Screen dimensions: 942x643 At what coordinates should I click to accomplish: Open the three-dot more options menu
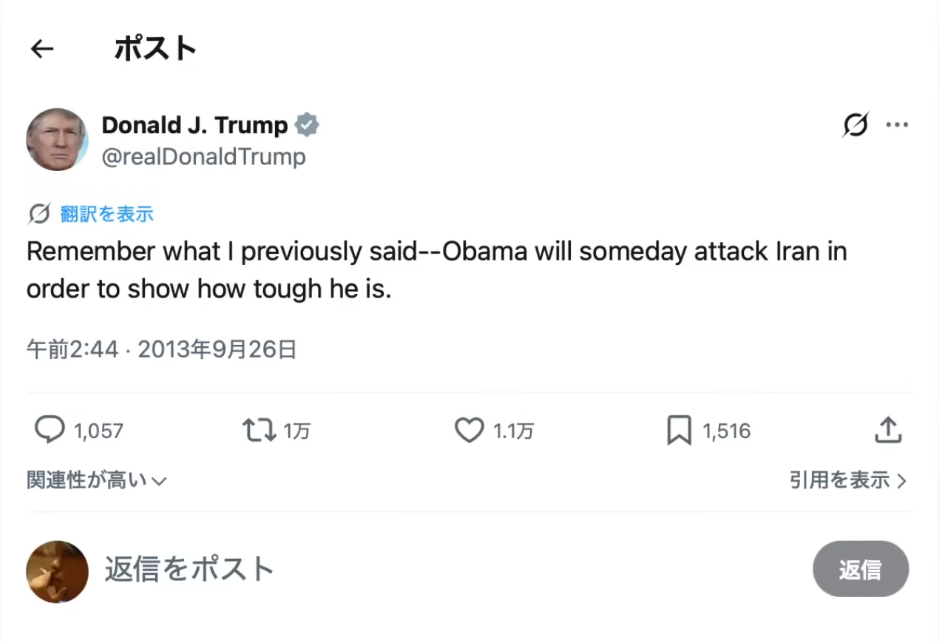[897, 125]
